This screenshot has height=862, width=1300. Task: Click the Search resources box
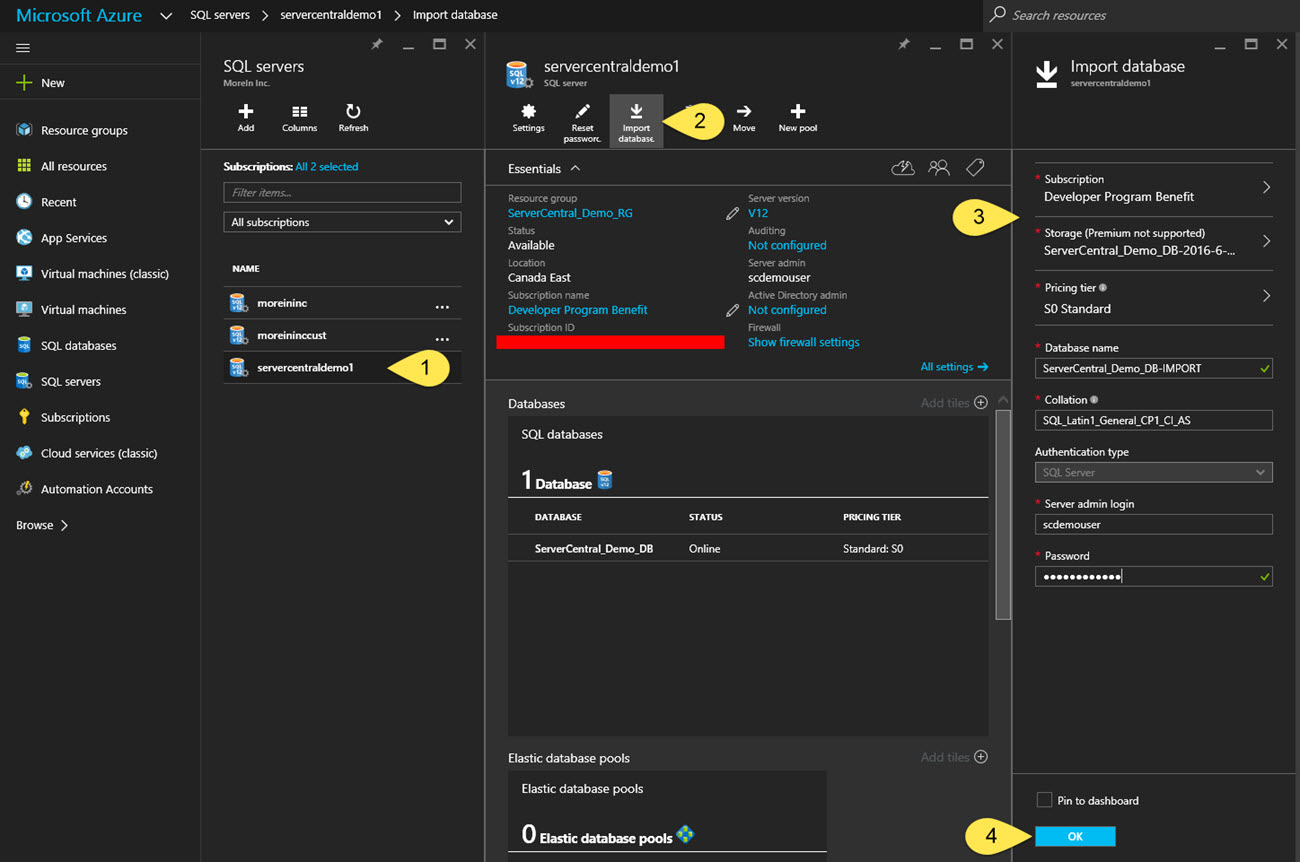(1140, 15)
